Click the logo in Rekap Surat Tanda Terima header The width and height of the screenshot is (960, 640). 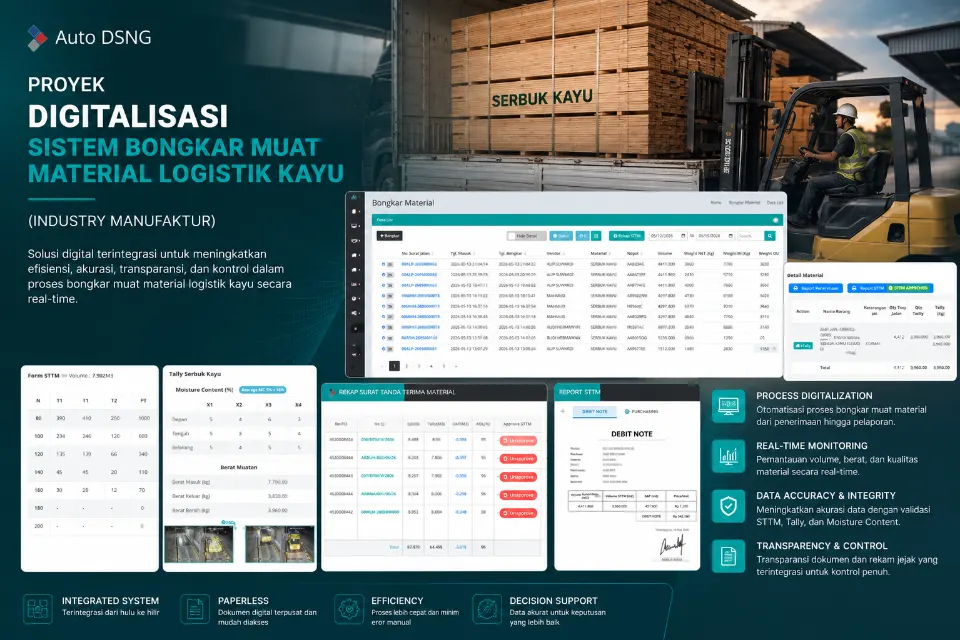pos(332,392)
